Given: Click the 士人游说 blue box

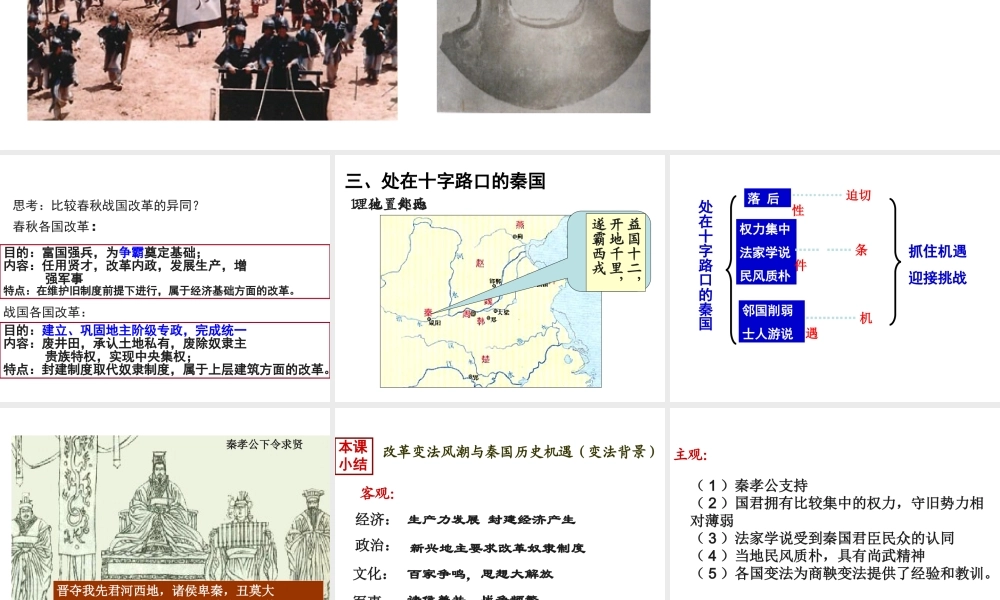Looking at the screenshot, I should pos(770,333).
